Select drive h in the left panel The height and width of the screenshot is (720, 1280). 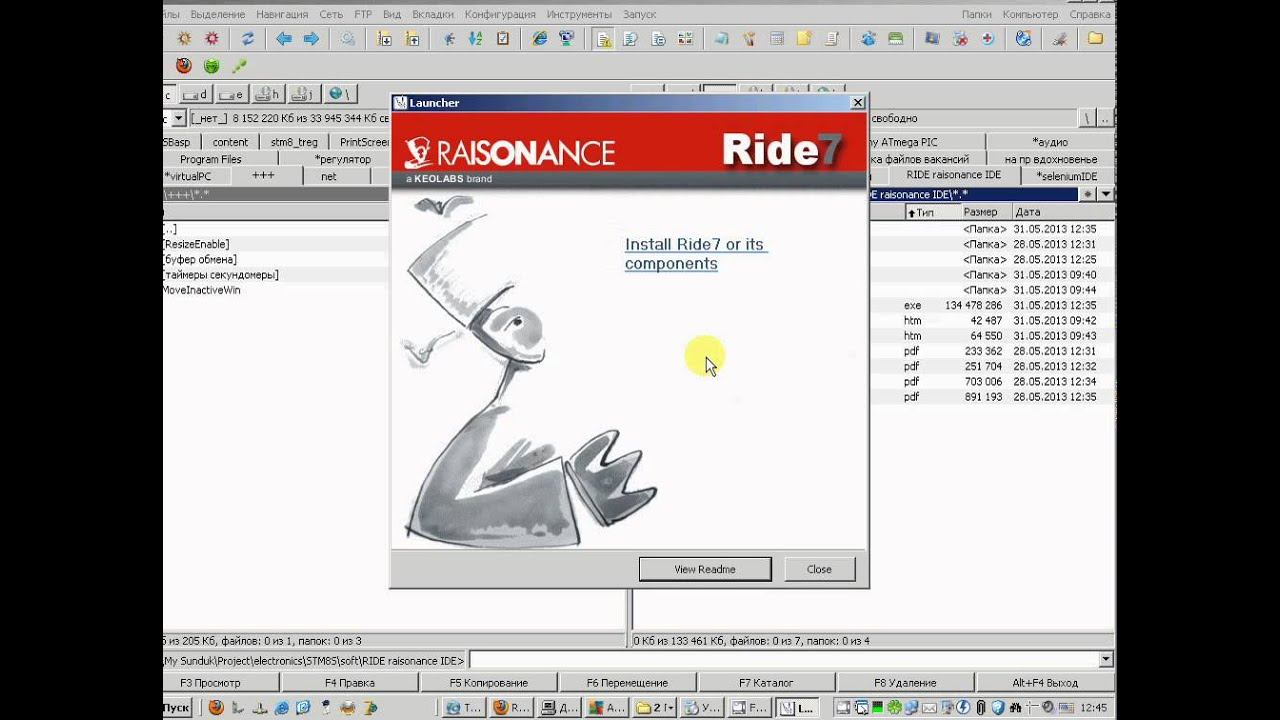tap(267, 94)
